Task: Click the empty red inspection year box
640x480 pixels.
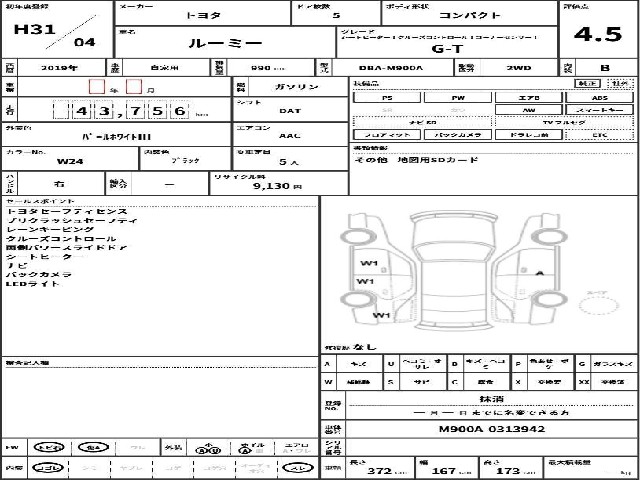Action: point(97,87)
